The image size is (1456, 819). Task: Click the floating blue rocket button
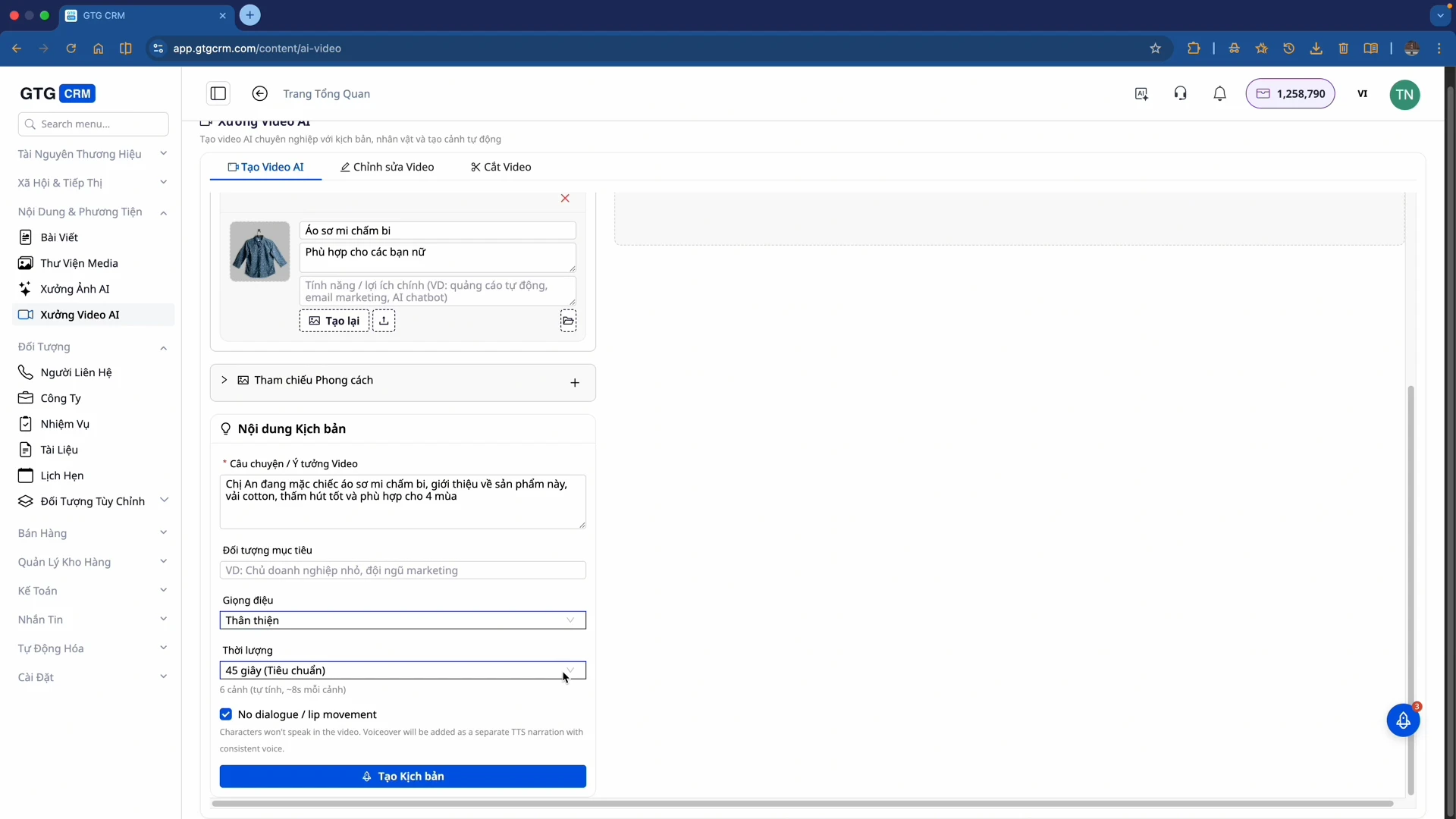tap(1403, 720)
